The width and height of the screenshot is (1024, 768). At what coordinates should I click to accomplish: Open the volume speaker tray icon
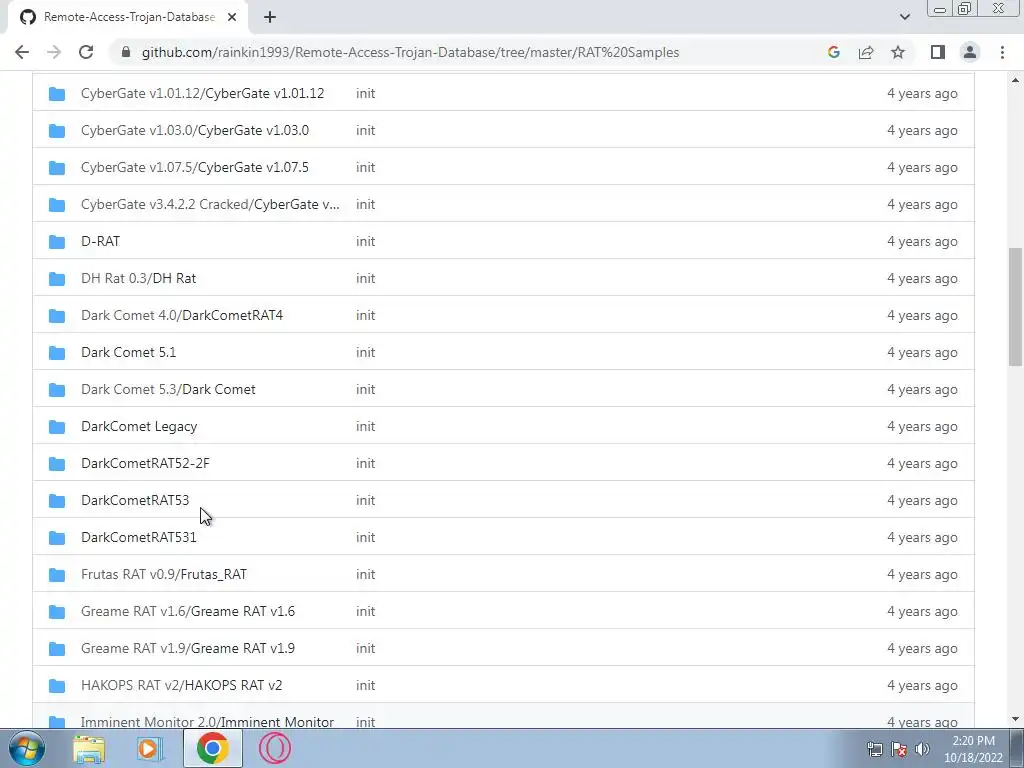click(922, 749)
